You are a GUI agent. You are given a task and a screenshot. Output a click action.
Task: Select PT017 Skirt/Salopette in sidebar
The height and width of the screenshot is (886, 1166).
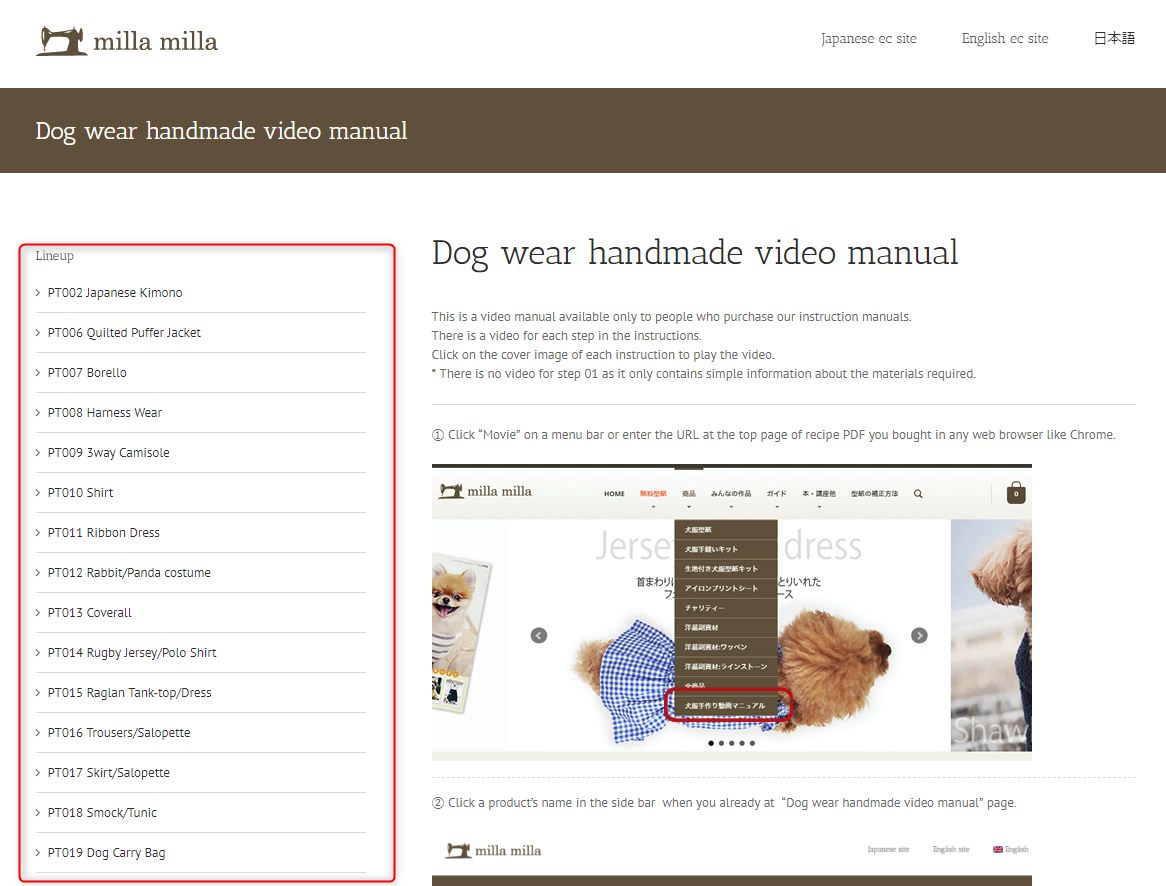(109, 773)
